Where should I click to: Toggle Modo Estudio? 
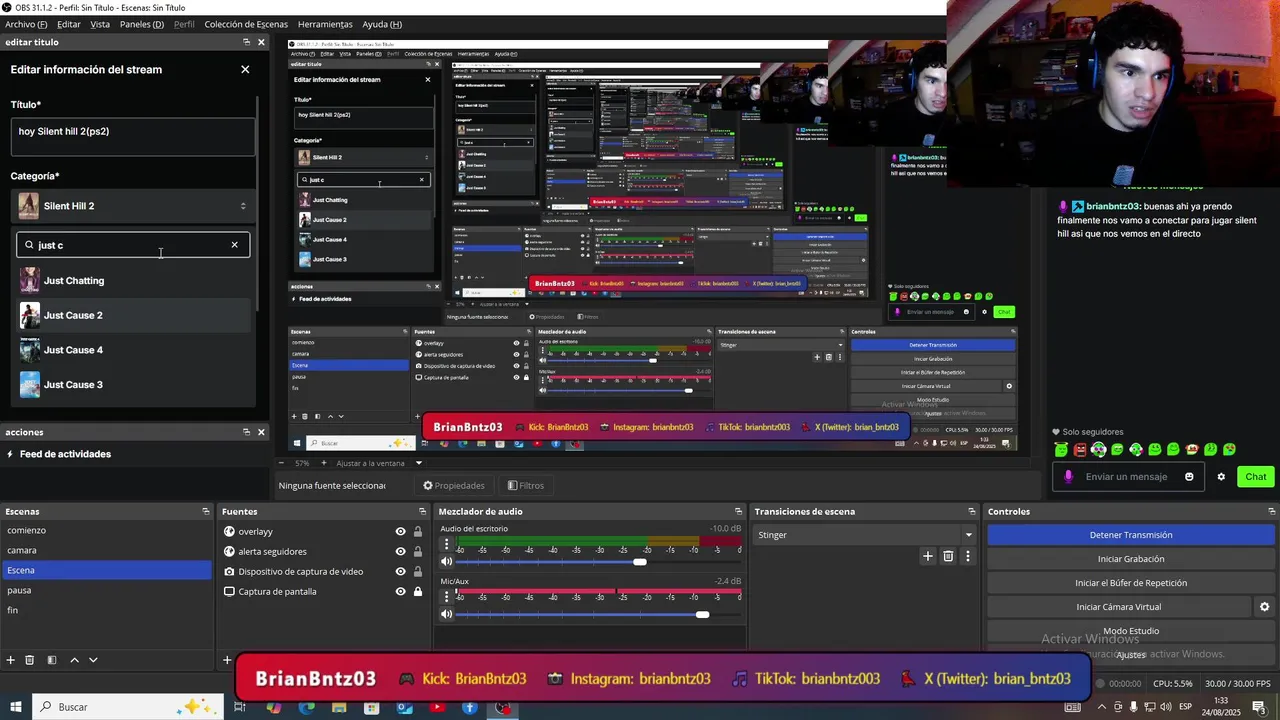[x=1131, y=631]
